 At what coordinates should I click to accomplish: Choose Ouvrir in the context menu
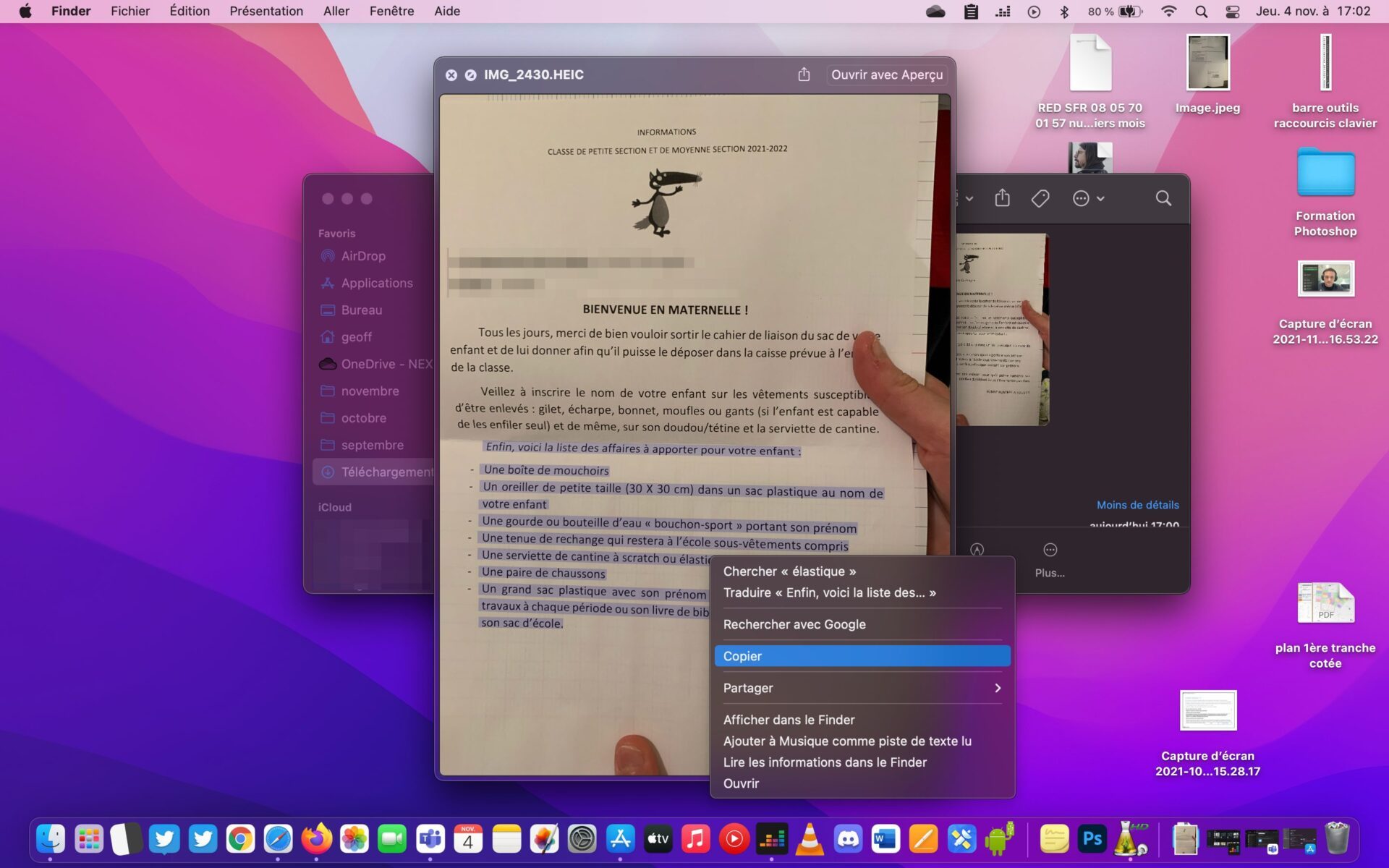(862, 783)
